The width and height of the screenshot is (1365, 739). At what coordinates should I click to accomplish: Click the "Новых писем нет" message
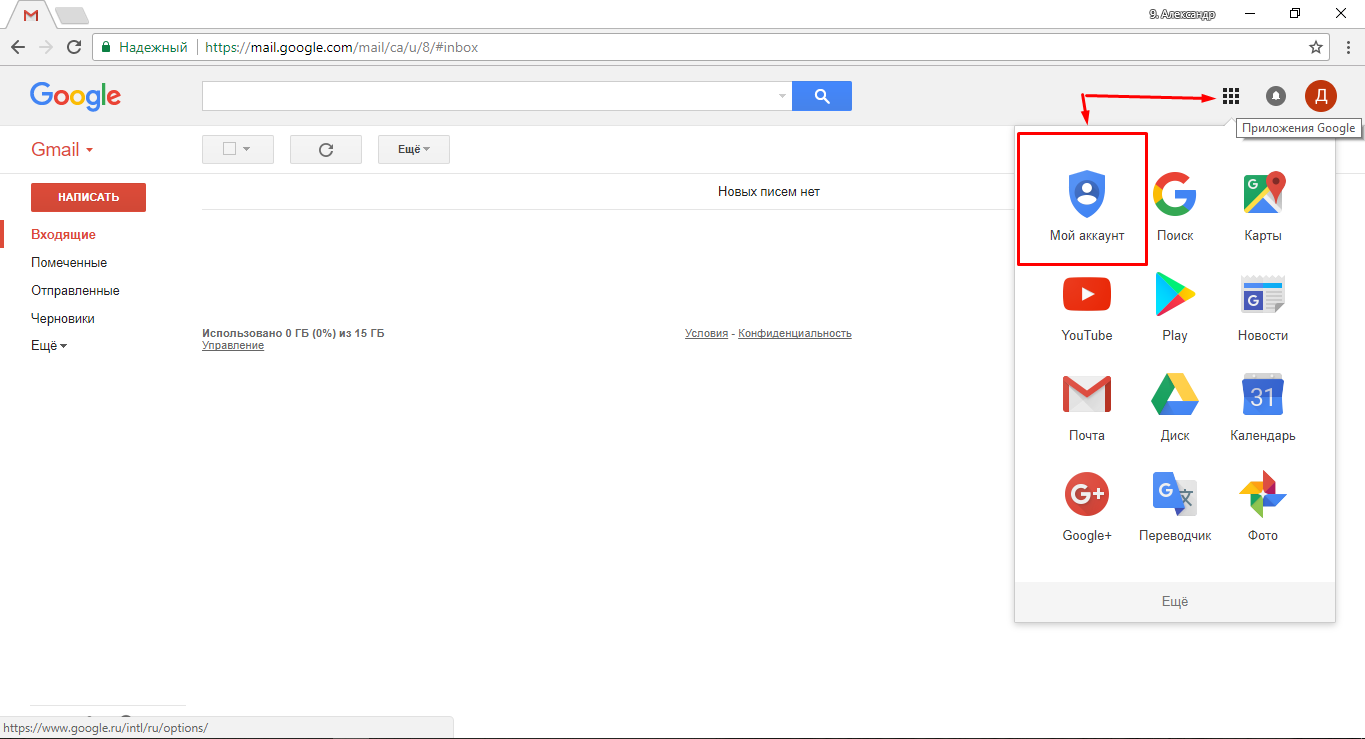coord(769,191)
